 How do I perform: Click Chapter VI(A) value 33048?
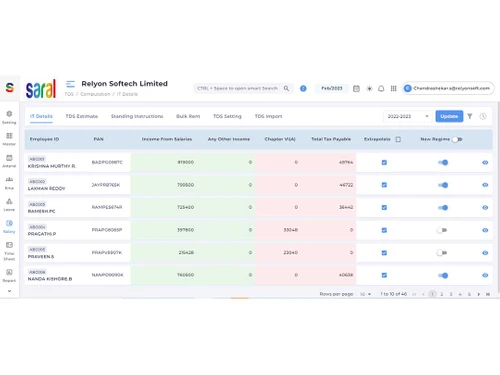[290, 230]
